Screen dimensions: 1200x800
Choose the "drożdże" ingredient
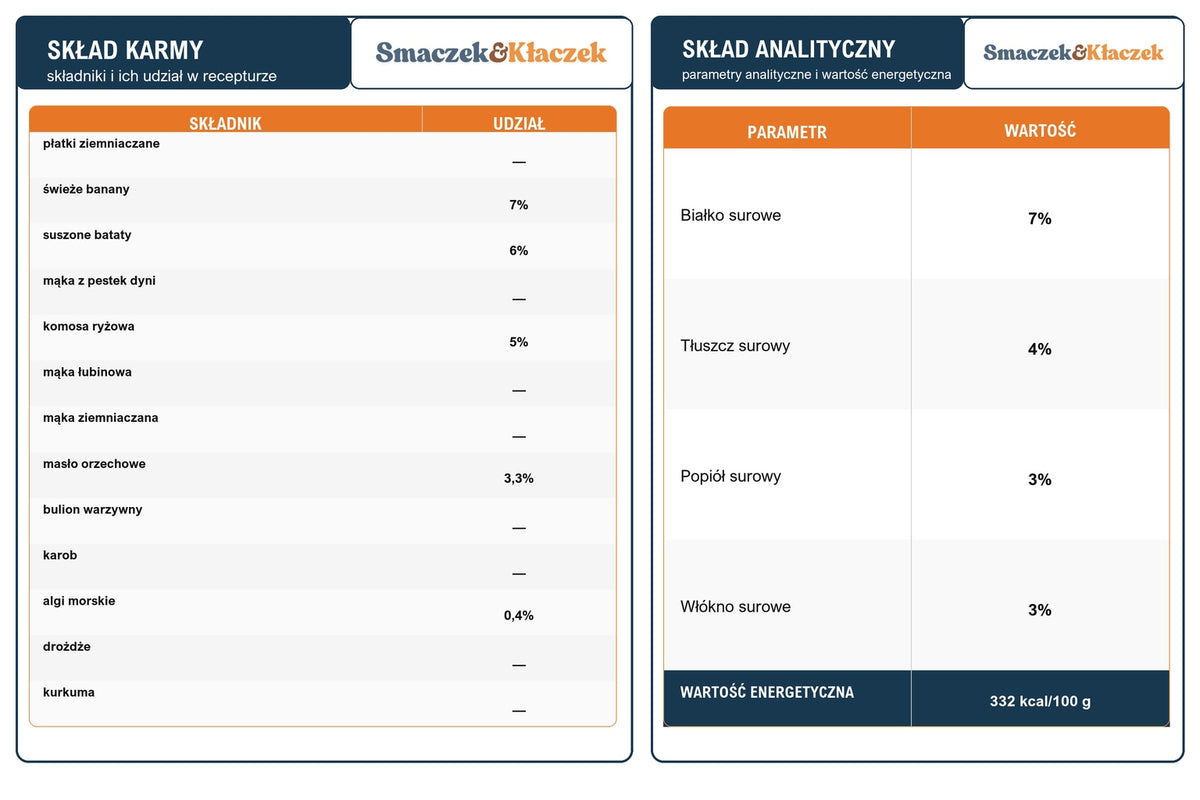[x=67, y=647]
